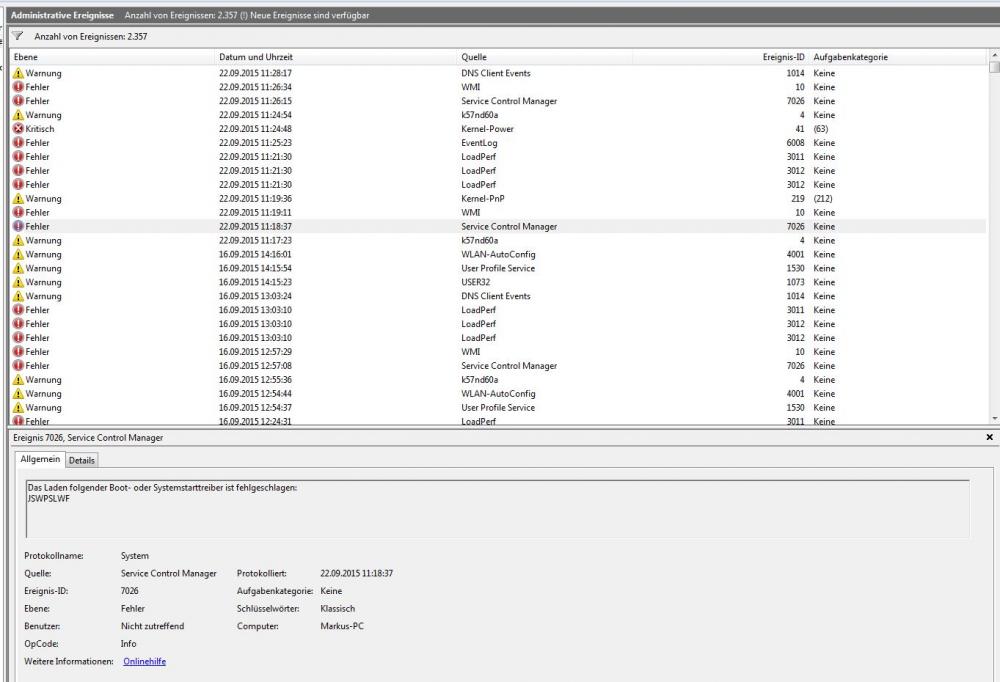Switch to the Details tab
The image size is (1000, 682).
click(82, 460)
